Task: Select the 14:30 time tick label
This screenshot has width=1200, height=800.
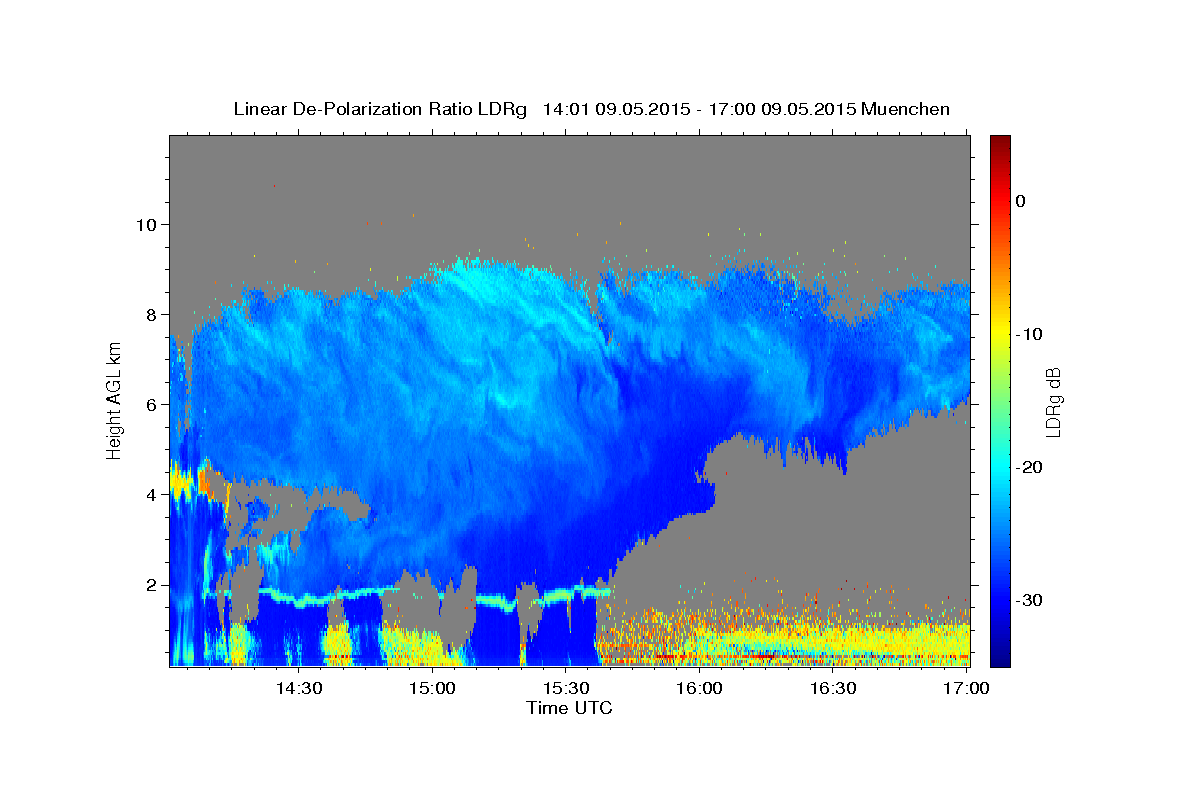Action: point(298,688)
